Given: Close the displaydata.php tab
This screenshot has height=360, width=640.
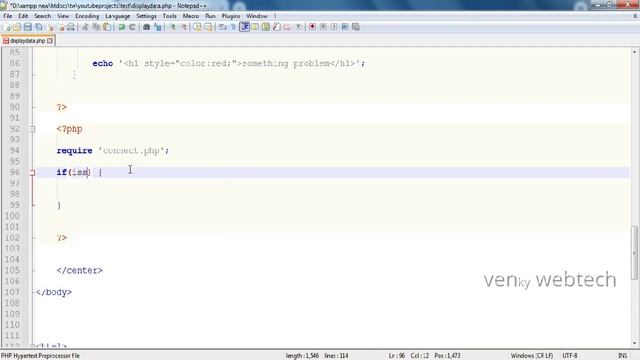Looking at the screenshot, I should click(x=50, y=41).
